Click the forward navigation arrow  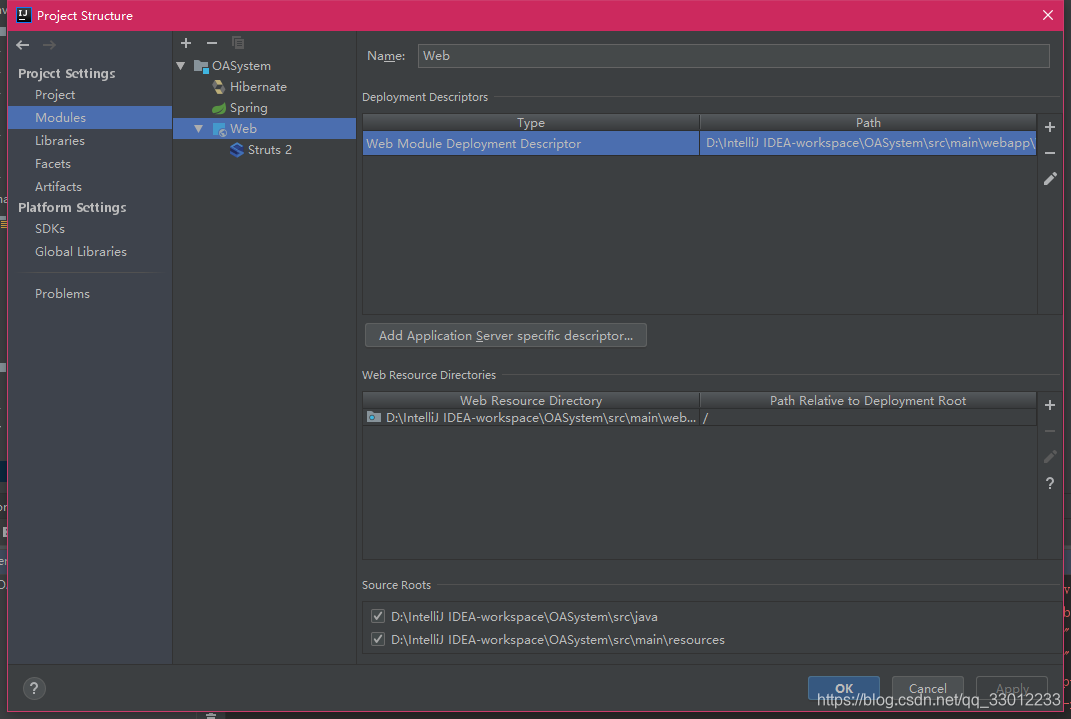49,45
